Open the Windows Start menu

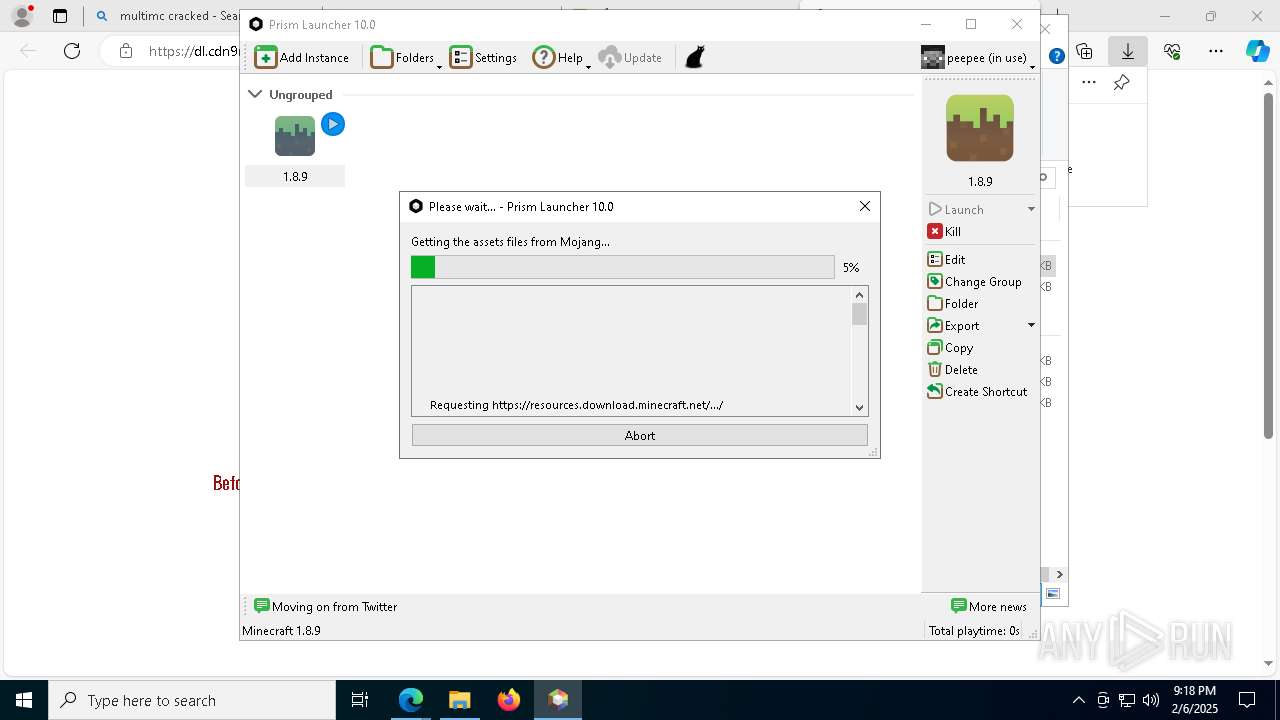(x=24, y=700)
